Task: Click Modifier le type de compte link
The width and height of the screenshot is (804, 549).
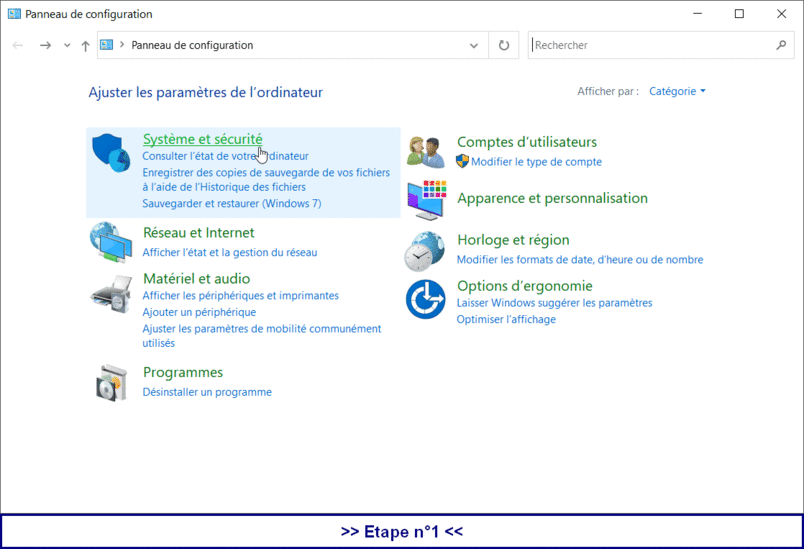Action: click(x=536, y=162)
